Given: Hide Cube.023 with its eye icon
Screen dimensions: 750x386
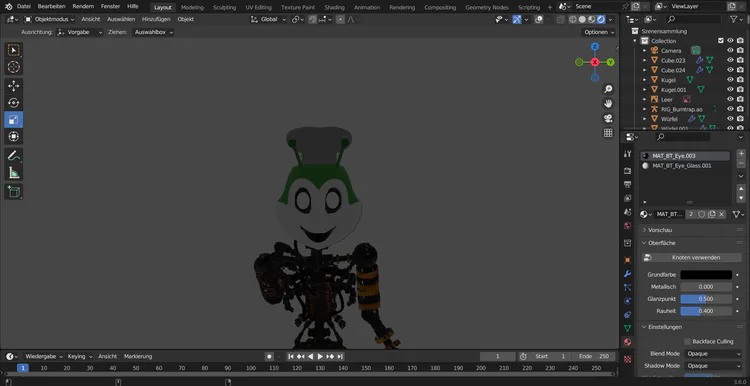Looking at the screenshot, I should (730, 60).
